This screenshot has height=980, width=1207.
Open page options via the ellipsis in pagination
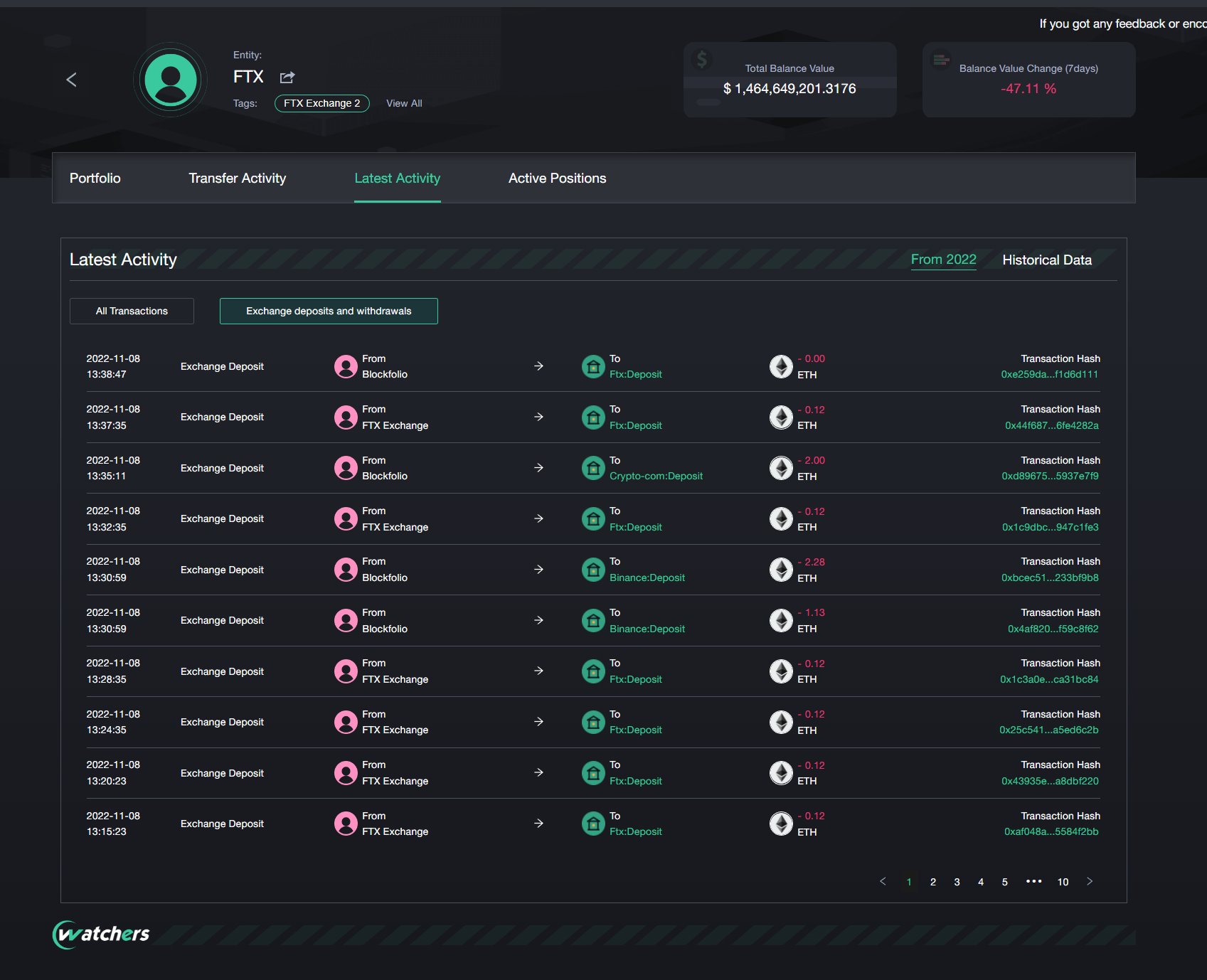(x=1033, y=881)
